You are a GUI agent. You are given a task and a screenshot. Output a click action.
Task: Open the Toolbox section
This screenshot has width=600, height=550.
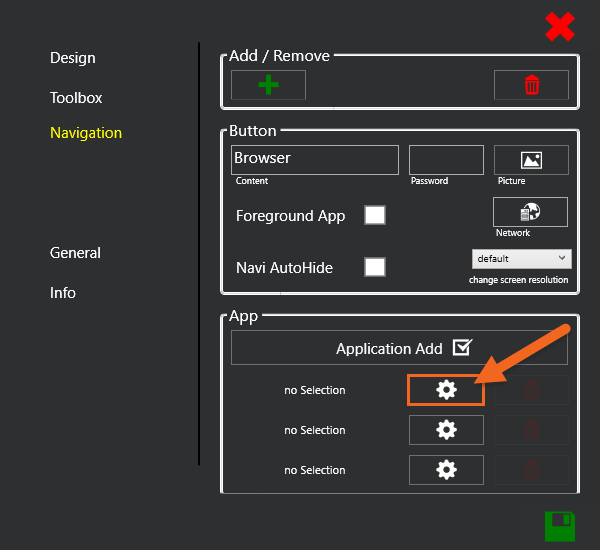point(76,98)
